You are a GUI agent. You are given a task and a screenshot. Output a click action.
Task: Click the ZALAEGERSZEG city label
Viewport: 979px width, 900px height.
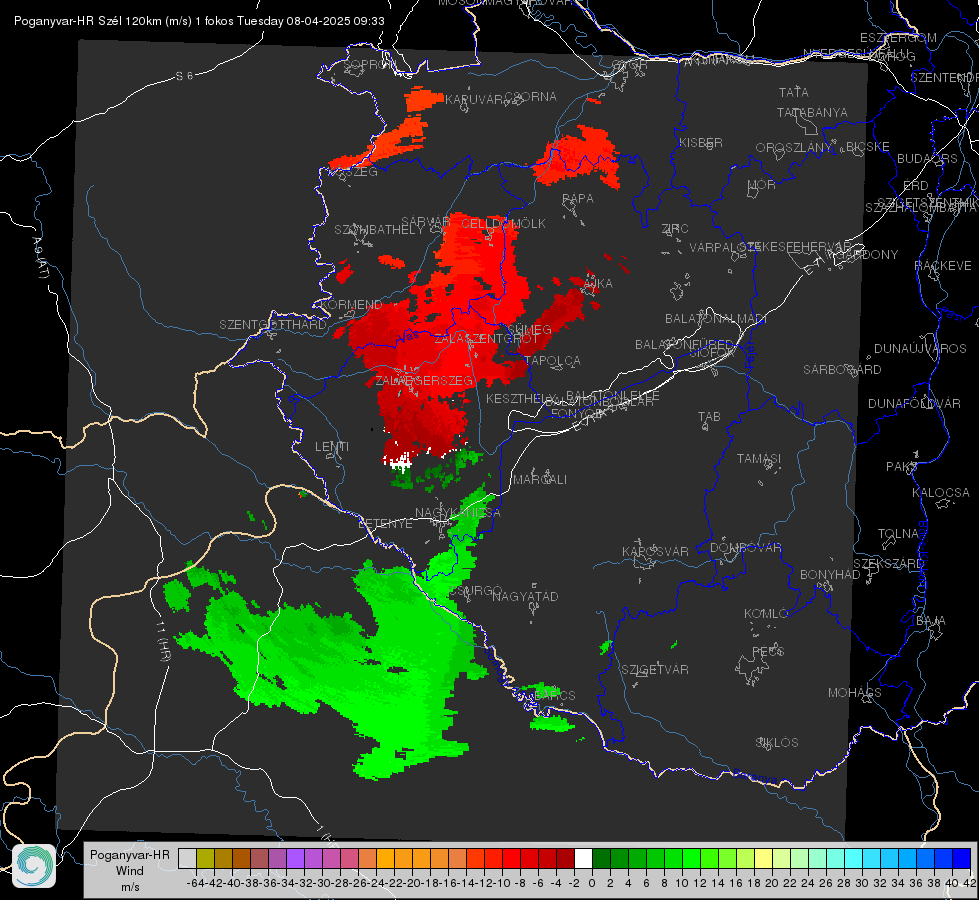coord(424,380)
